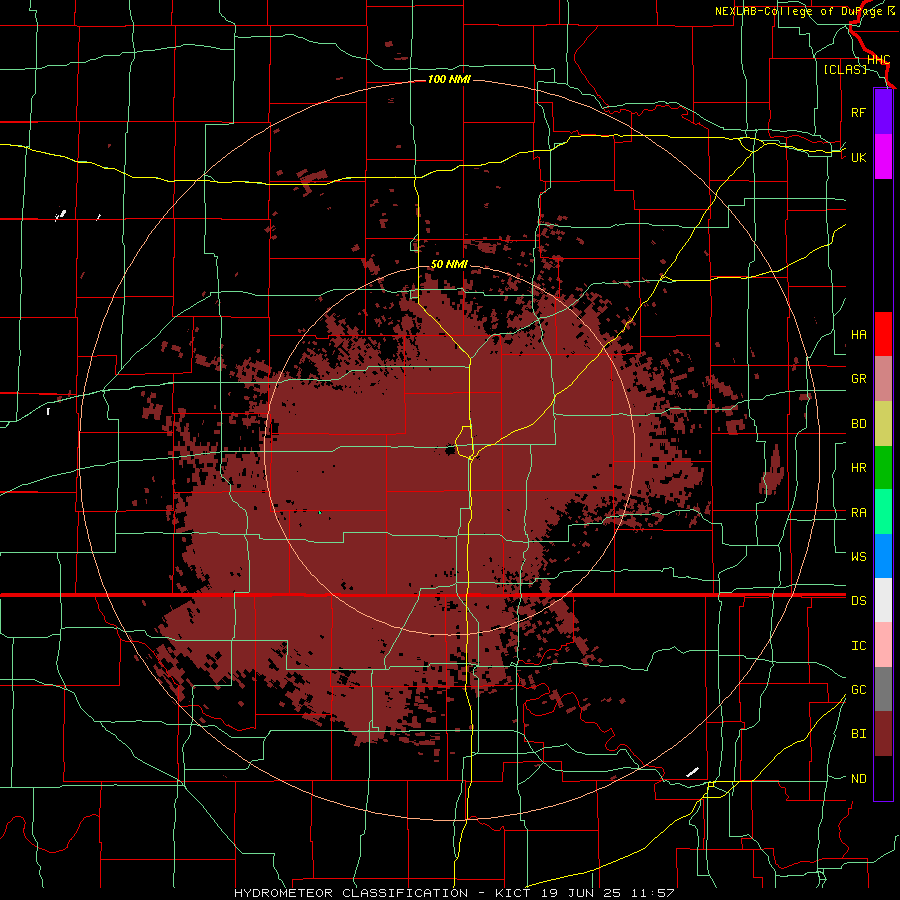Click the WS legend label
900x900 pixels.
(x=858, y=557)
